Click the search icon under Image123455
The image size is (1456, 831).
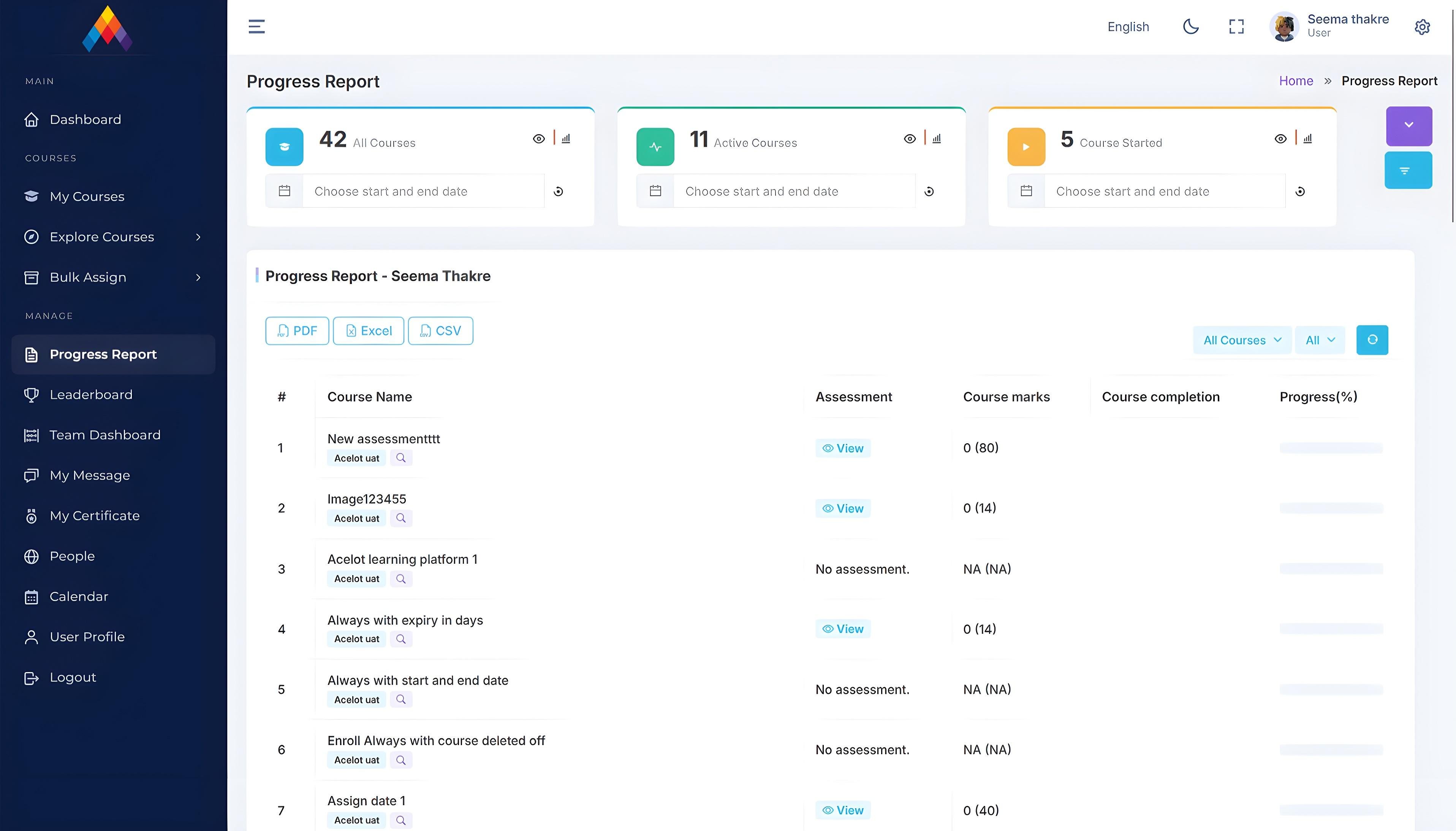click(401, 518)
